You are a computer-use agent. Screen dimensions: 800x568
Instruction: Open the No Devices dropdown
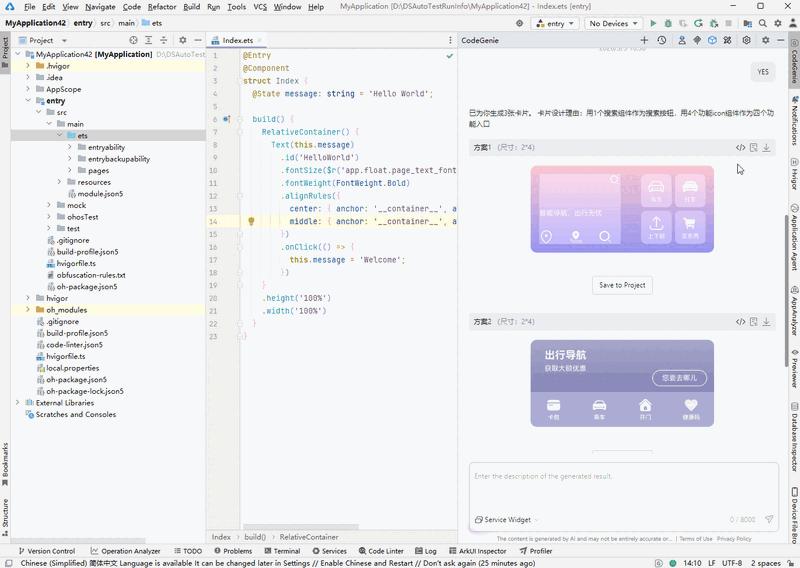(x=613, y=23)
